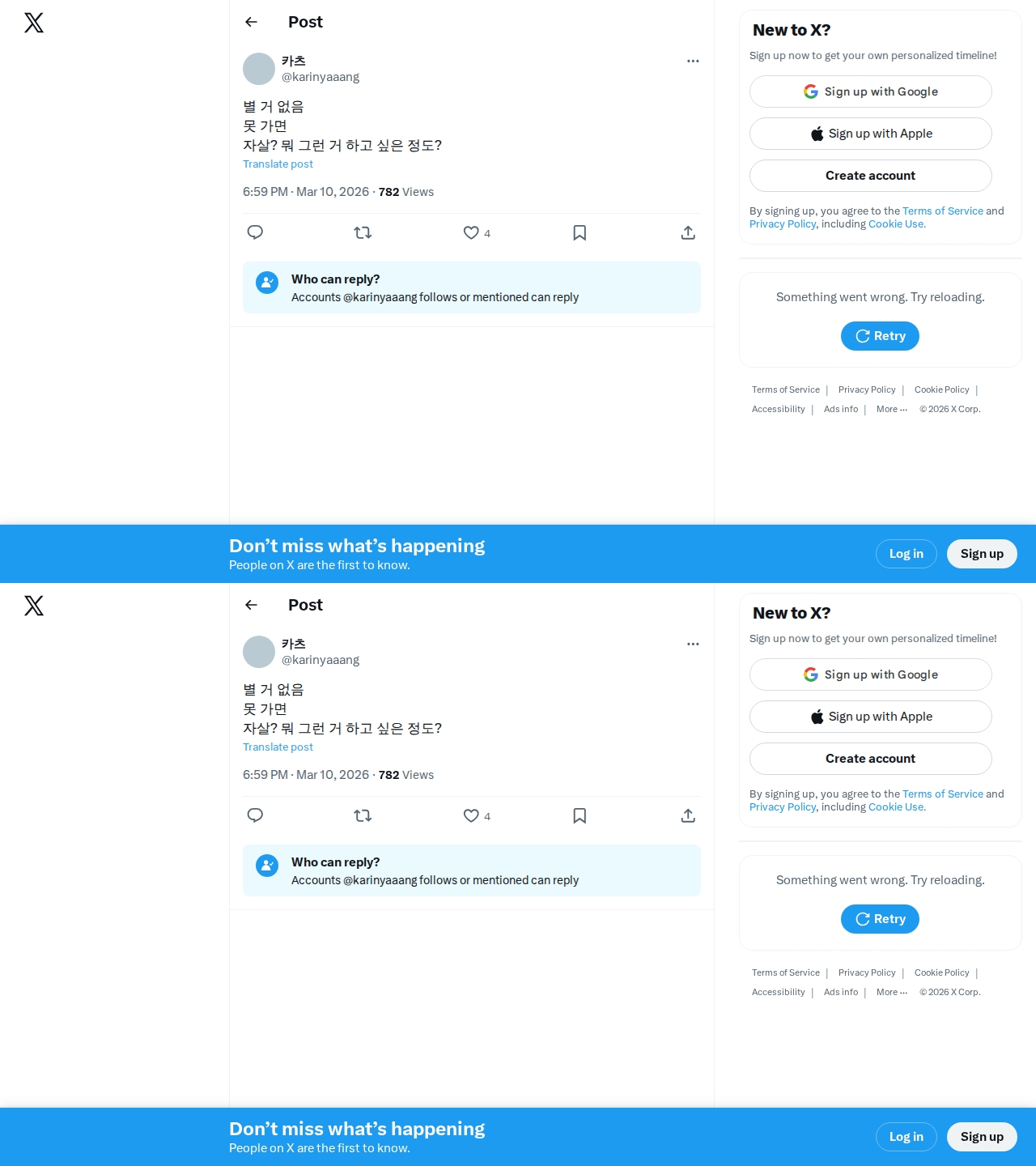1036x1166 pixels.
Task: Go back using the arrow beside the upper Post heading
Action: [251, 22]
